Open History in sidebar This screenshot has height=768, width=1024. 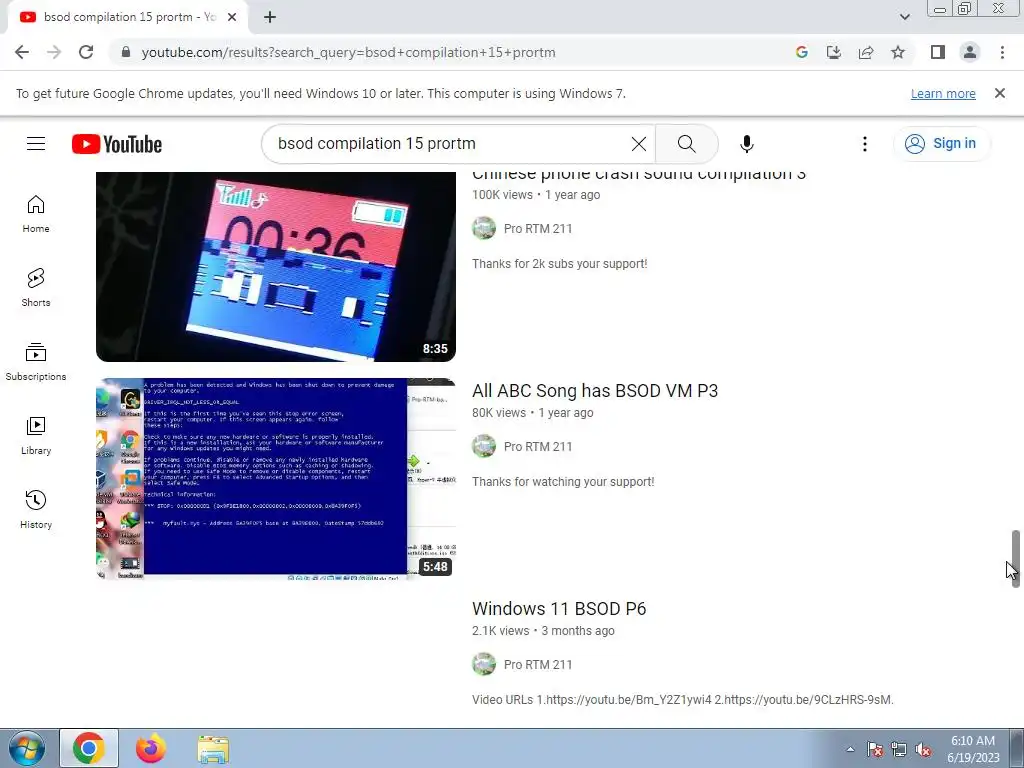pos(36,510)
